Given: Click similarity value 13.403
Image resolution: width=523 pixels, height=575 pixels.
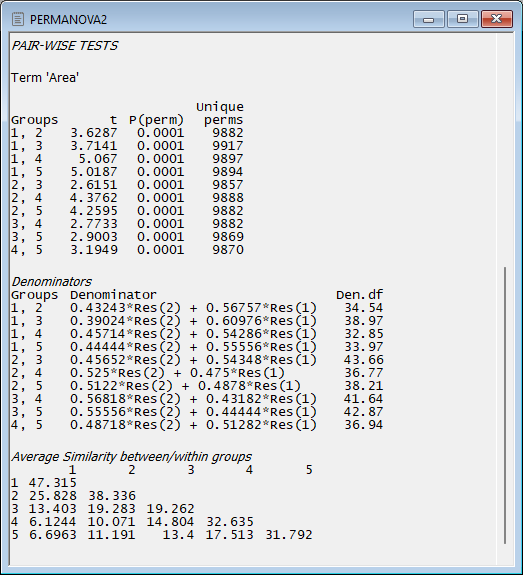Looking at the screenshot, I should click(53, 509).
